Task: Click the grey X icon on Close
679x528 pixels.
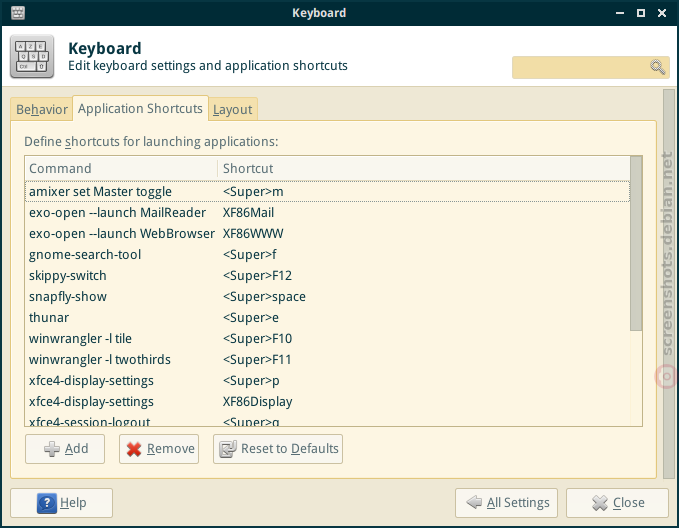Action: coord(600,503)
